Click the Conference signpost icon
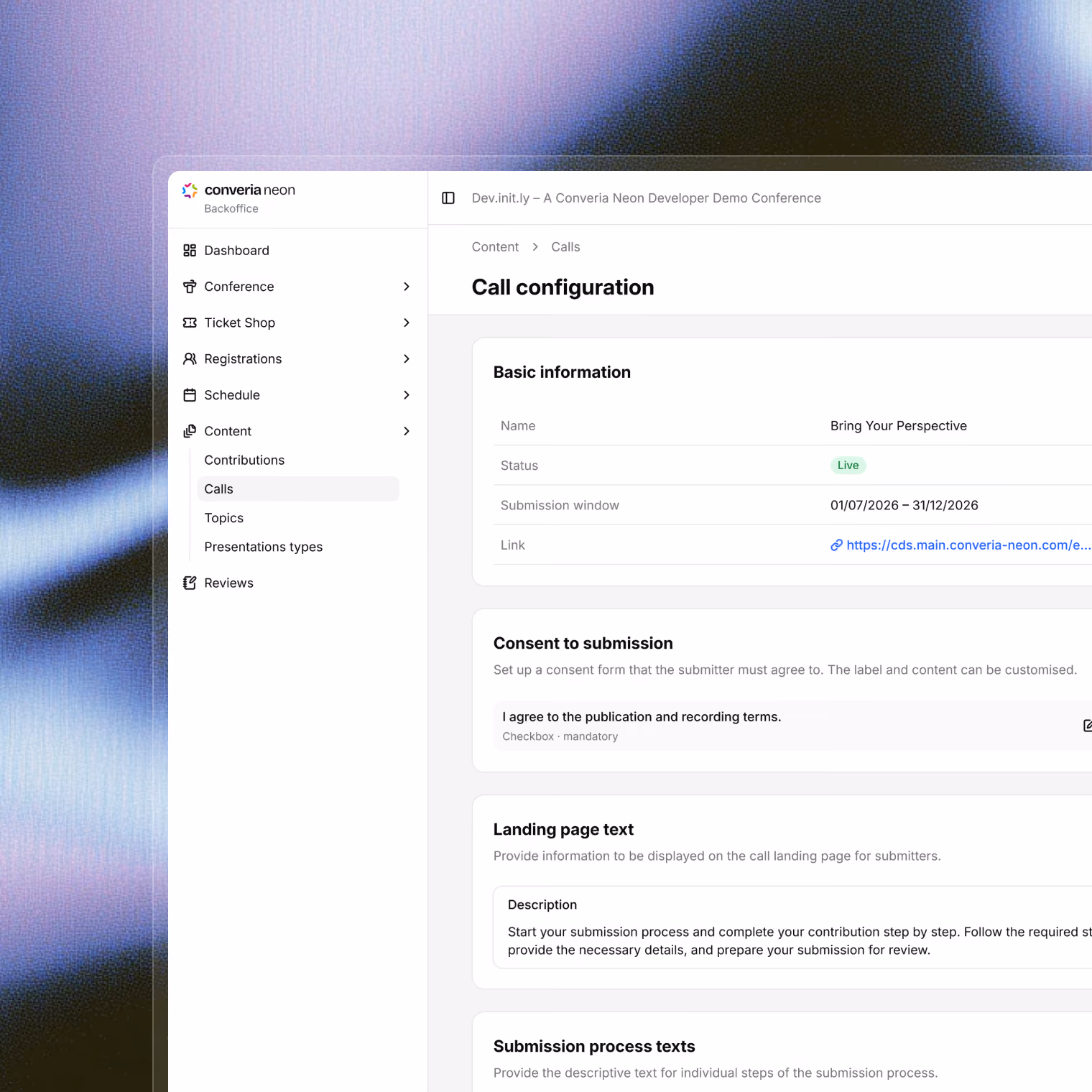The height and width of the screenshot is (1092, 1092). [190, 287]
